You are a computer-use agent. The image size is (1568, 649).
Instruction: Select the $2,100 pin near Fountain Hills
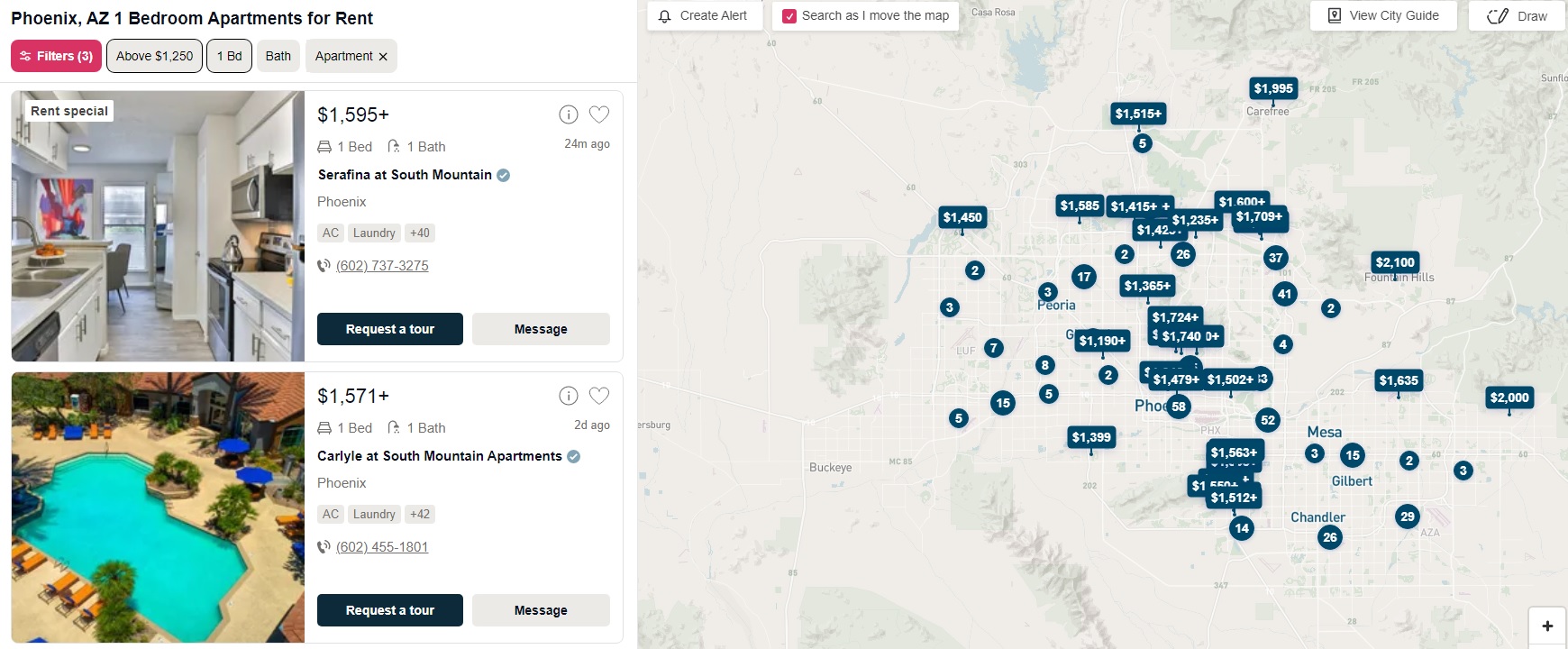pos(1395,262)
